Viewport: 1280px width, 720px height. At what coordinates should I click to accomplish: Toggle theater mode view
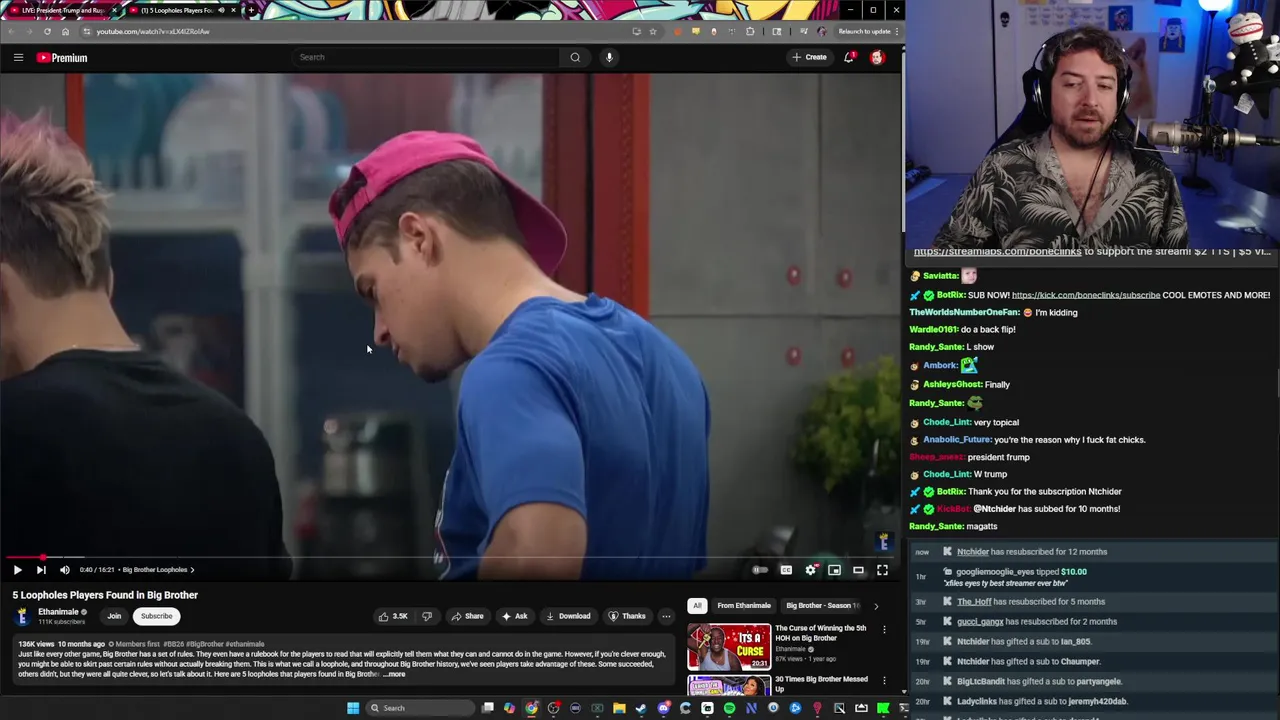coord(858,570)
